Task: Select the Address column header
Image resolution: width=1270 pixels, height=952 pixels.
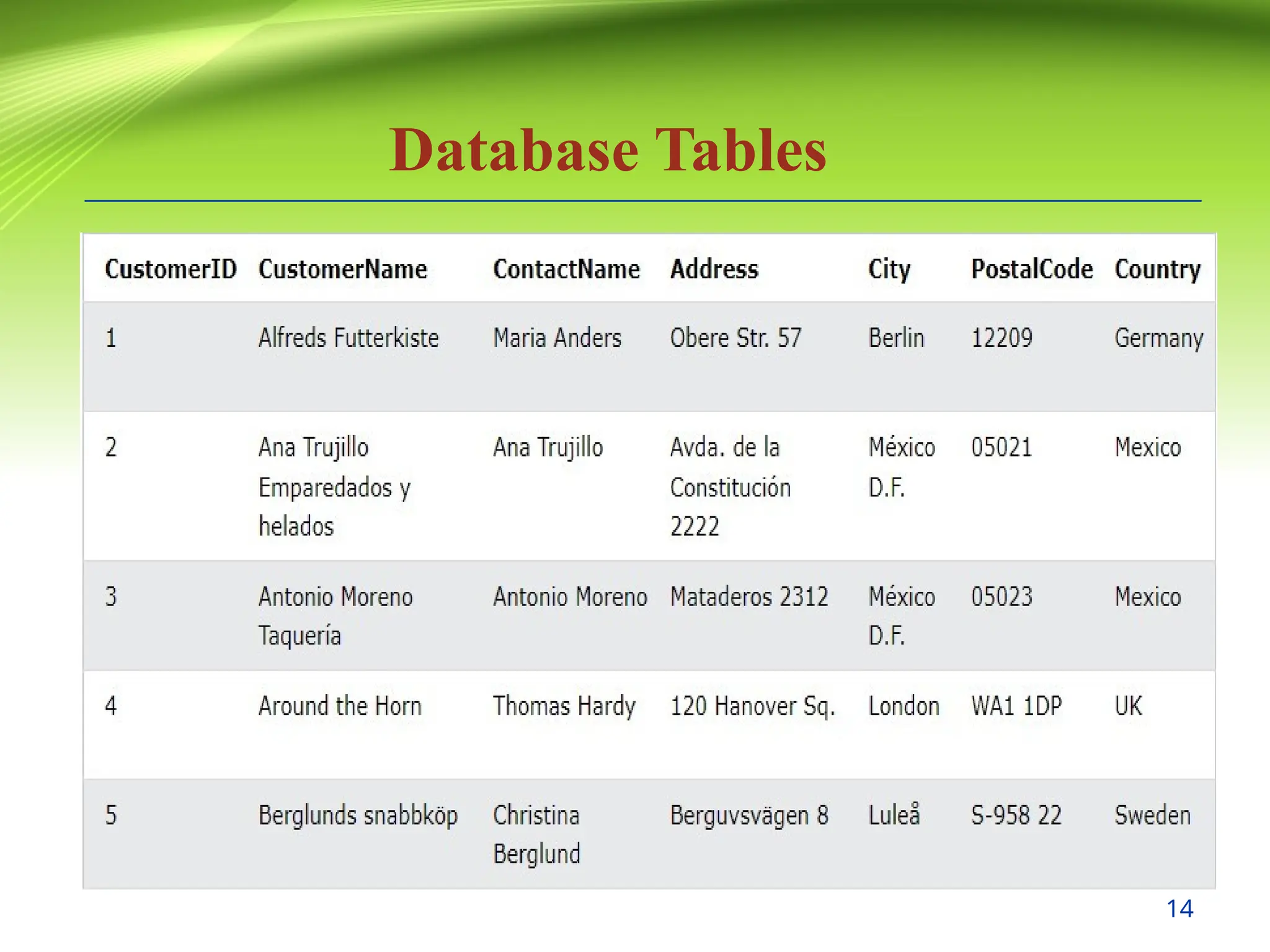Action: click(x=714, y=269)
